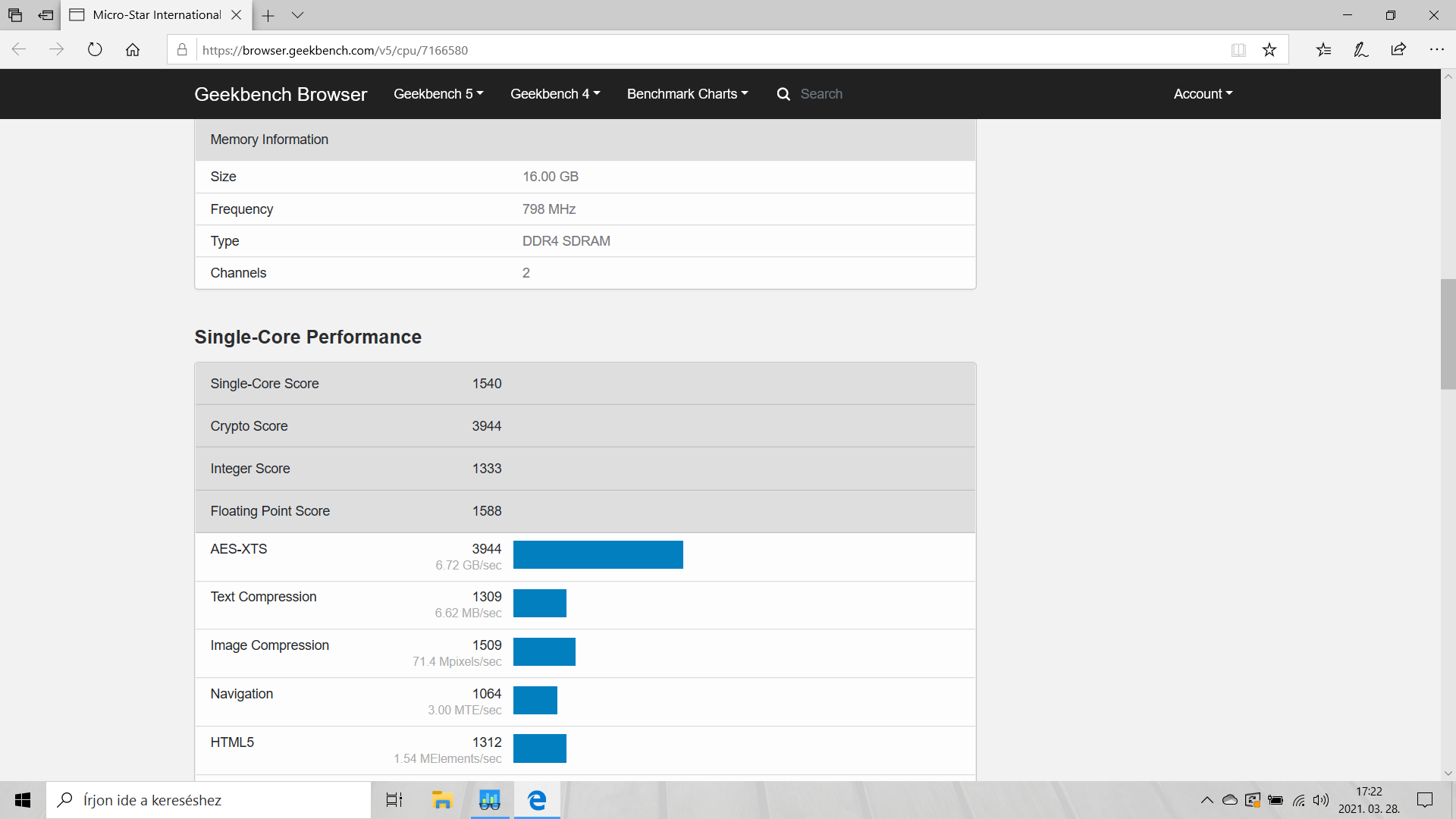
Task: Add page to favorites with star icon
Action: pos(1269,50)
